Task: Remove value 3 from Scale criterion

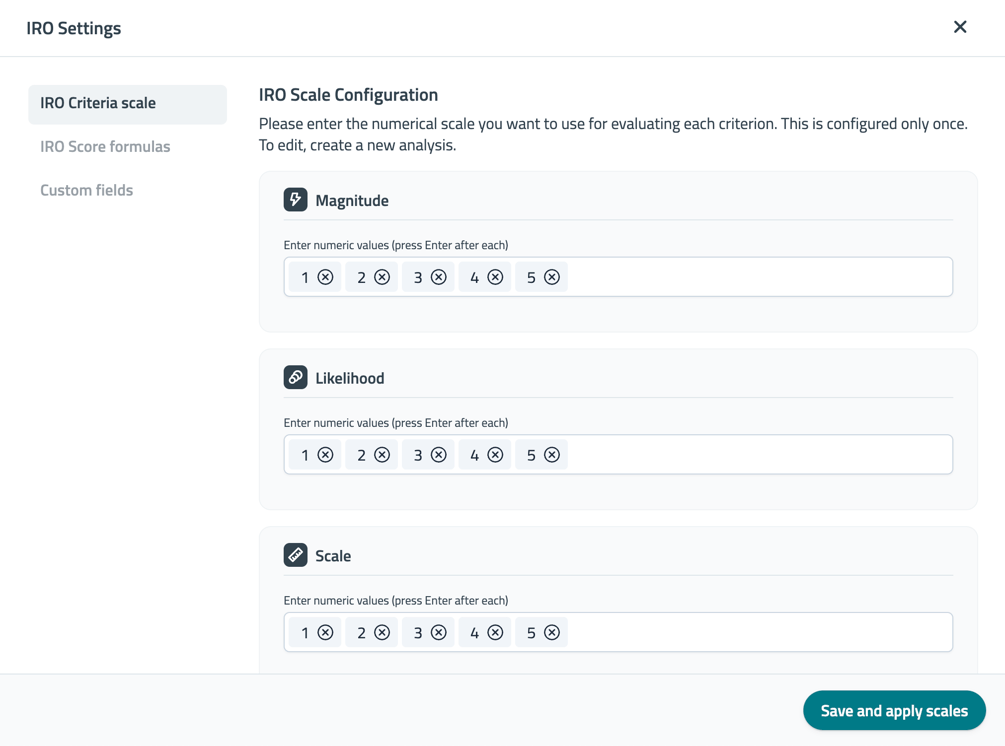Action: point(438,633)
